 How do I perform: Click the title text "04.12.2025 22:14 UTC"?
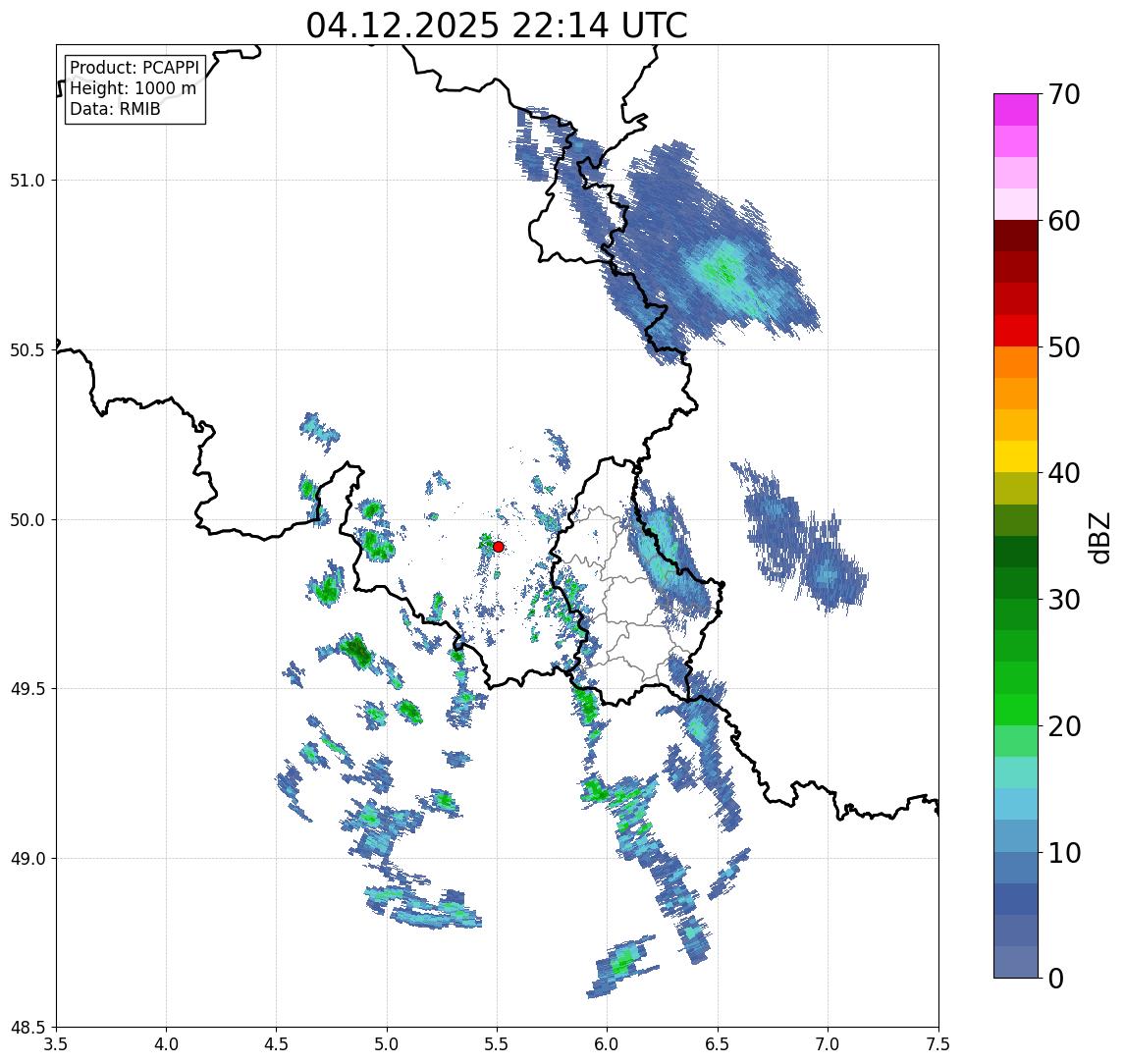[497, 26]
